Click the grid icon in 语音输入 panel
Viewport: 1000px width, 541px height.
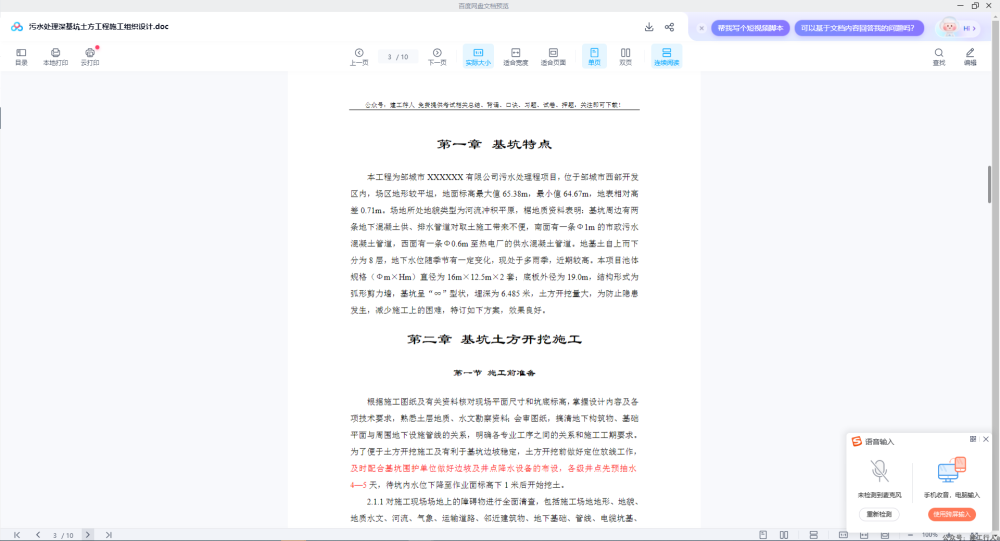973,439
